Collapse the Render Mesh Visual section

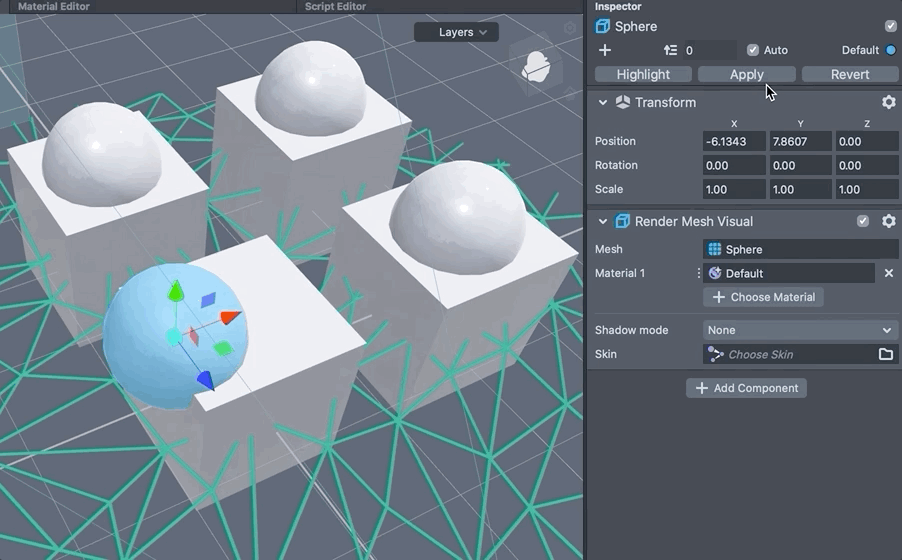(x=603, y=221)
